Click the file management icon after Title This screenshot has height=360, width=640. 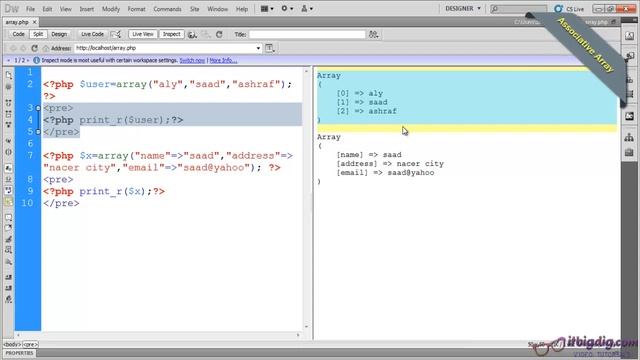point(373,35)
